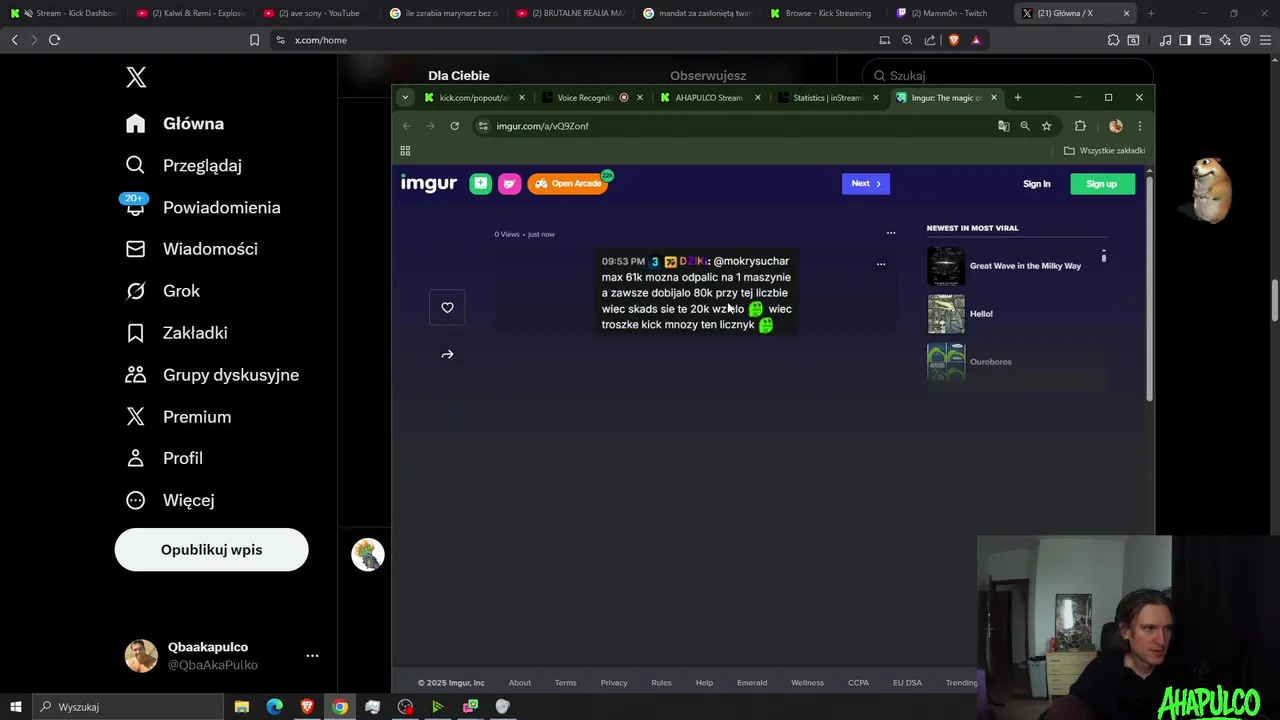The image size is (1280, 720).
Task: Open File Explorer from taskbar
Action: pyautogui.click(x=242, y=707)
